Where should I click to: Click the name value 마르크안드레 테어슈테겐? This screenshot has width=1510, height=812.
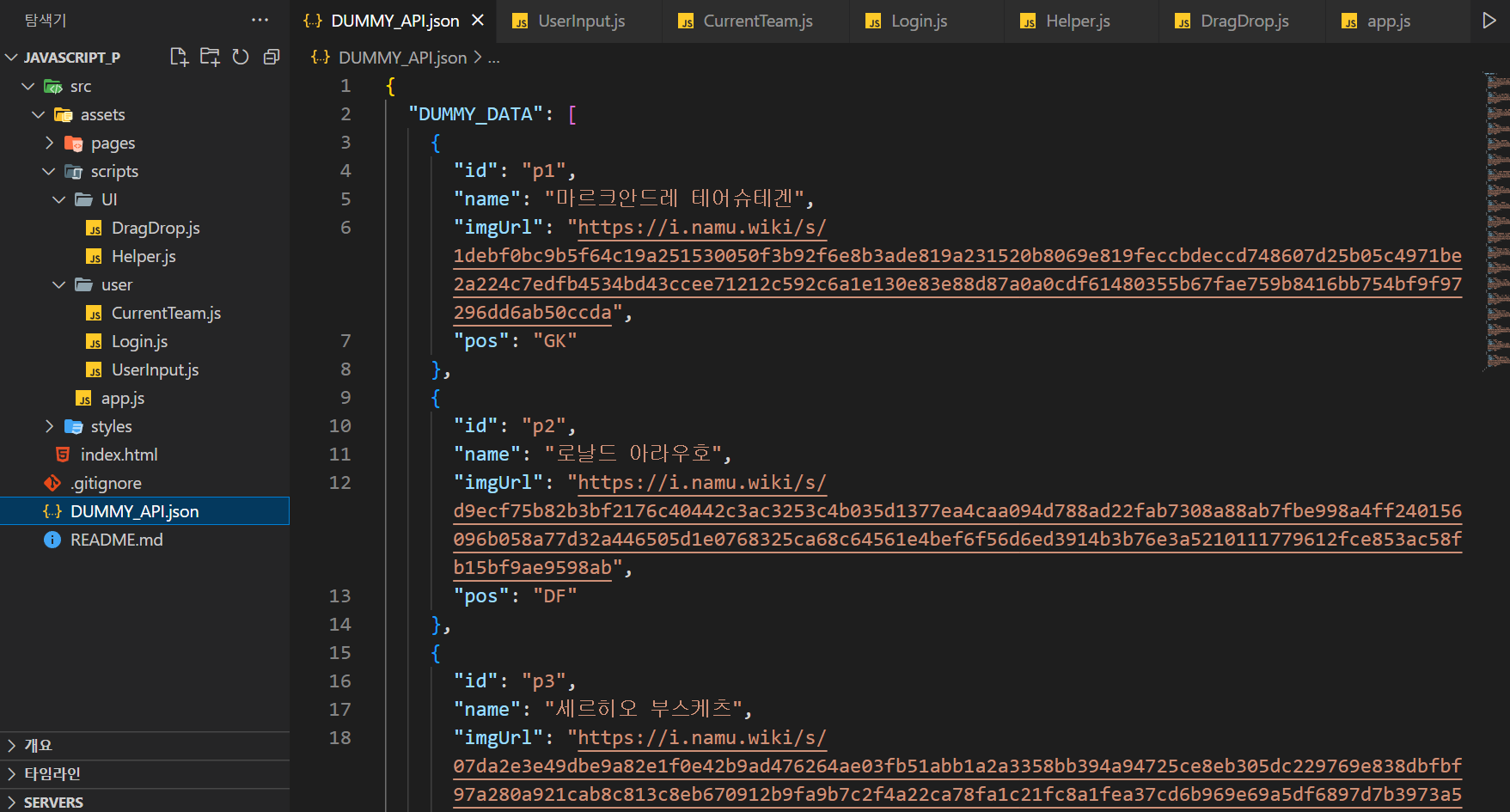pos(674,198)
